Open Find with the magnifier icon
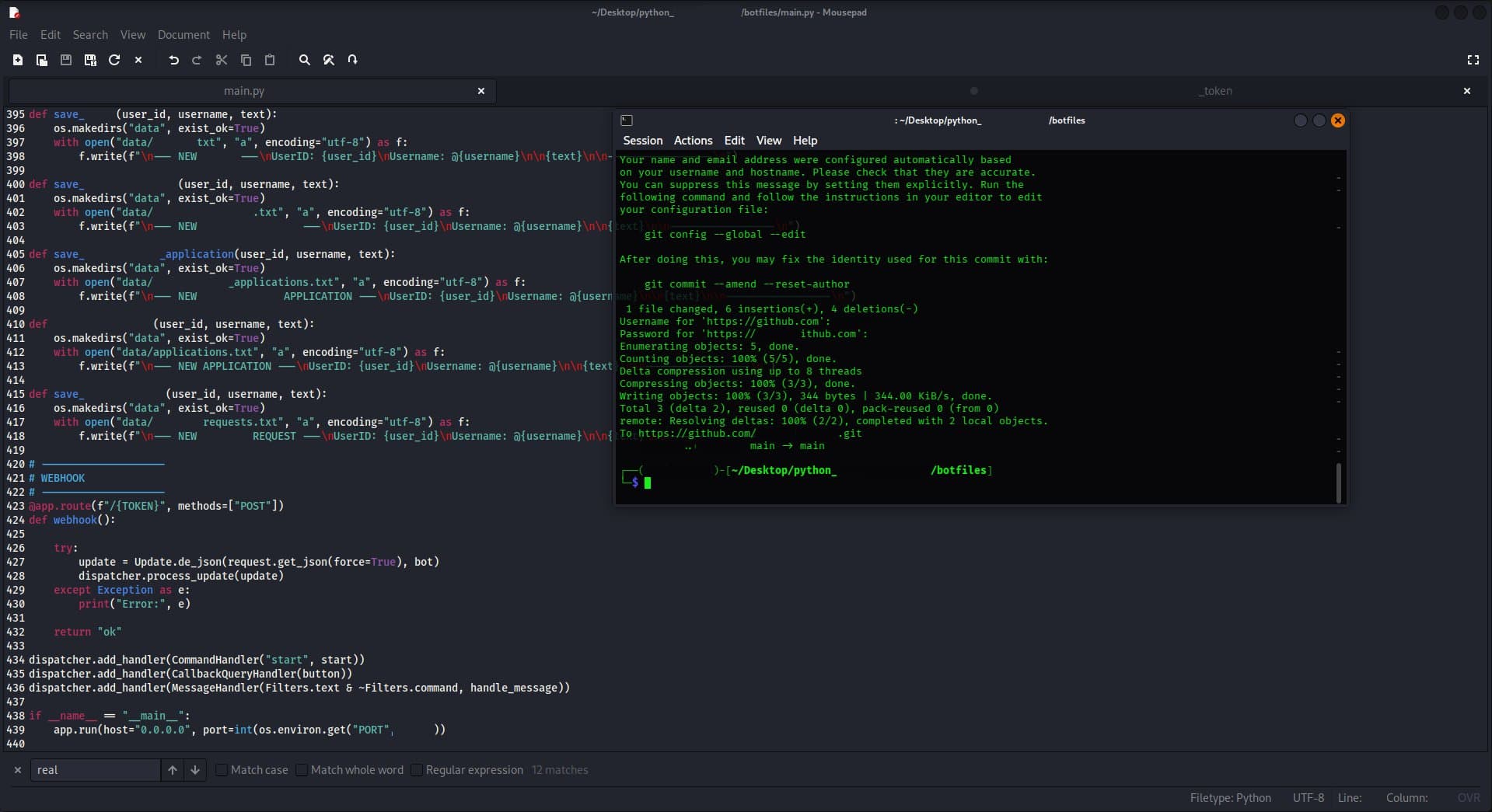 coord(305,60)
